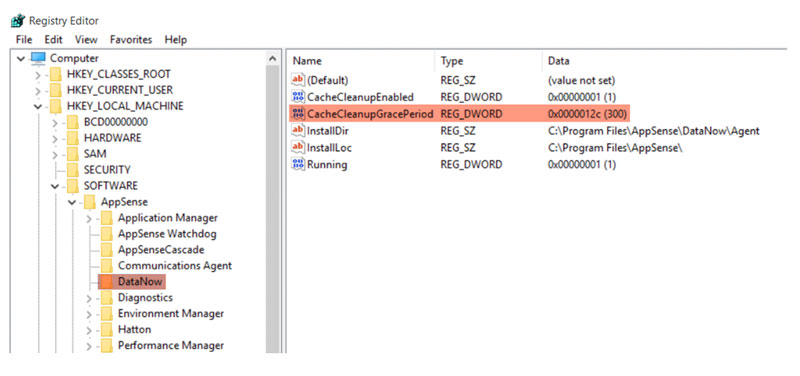Expand the Hatton key
800x376 pixels.
[x=89, y=330]
